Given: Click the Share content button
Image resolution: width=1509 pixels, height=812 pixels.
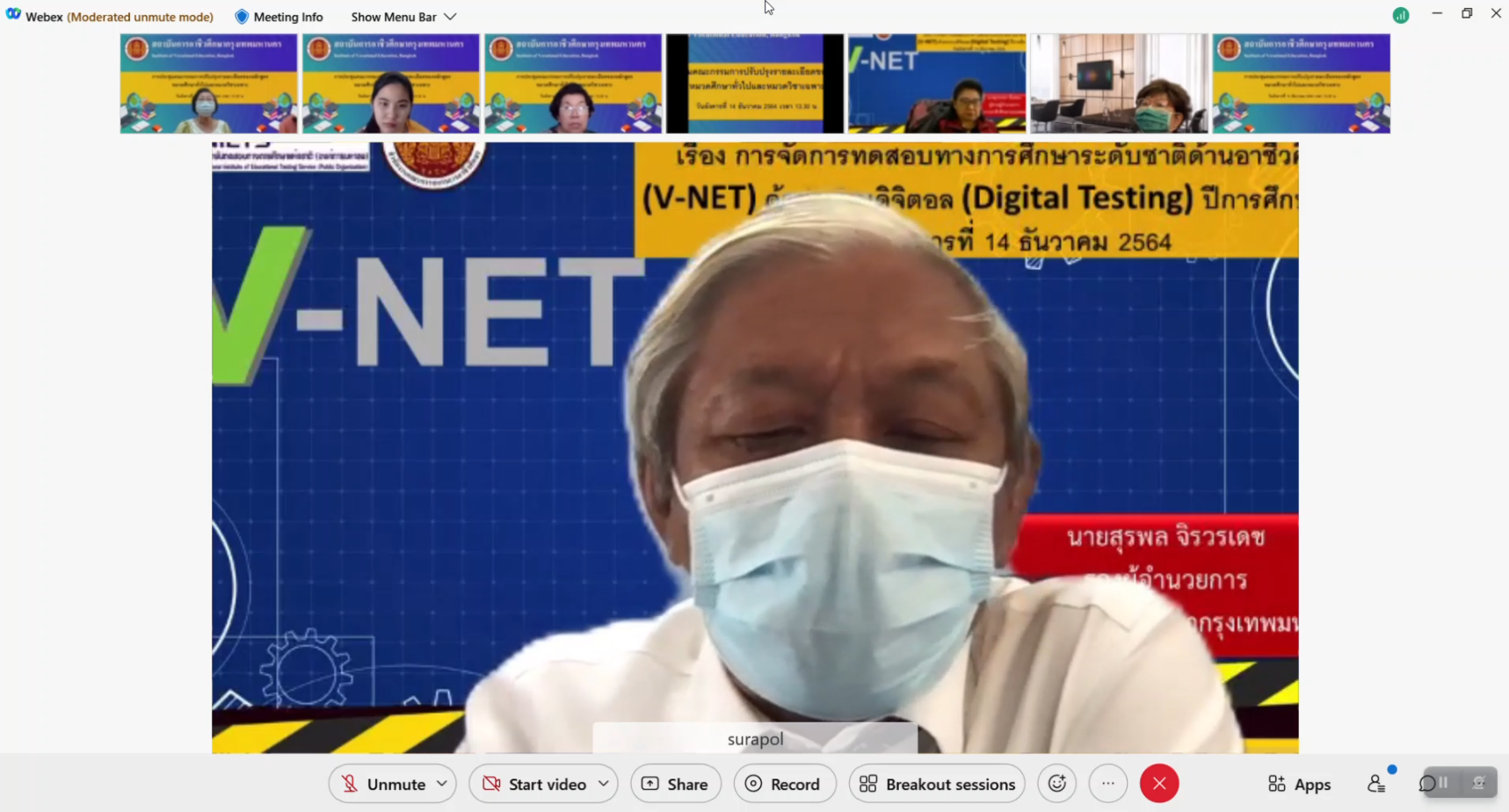Looking at the screenshot, I should point(676,784).
